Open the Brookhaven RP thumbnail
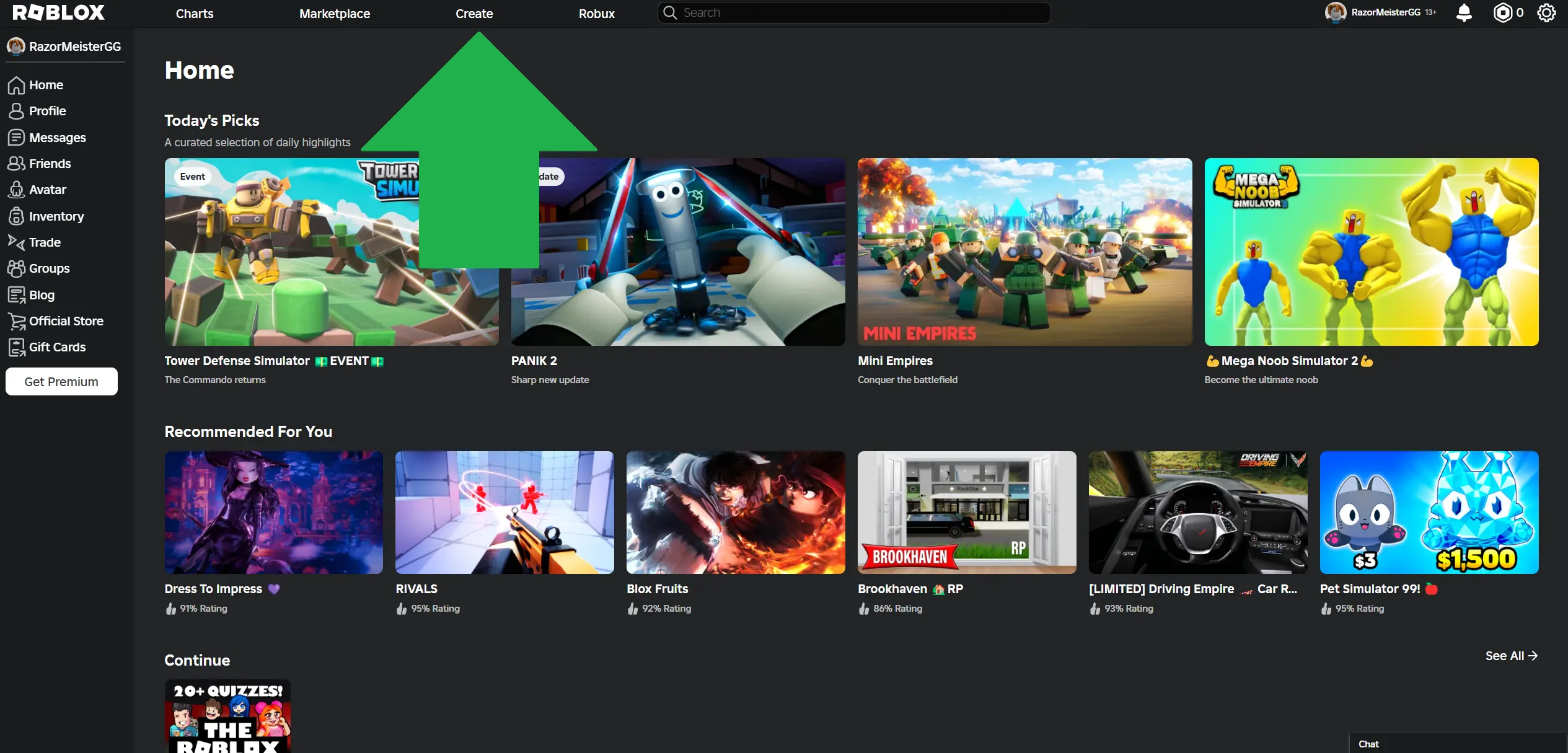Screen dimensions: 1568x753 pyautogui.click(x=967, y=513)
